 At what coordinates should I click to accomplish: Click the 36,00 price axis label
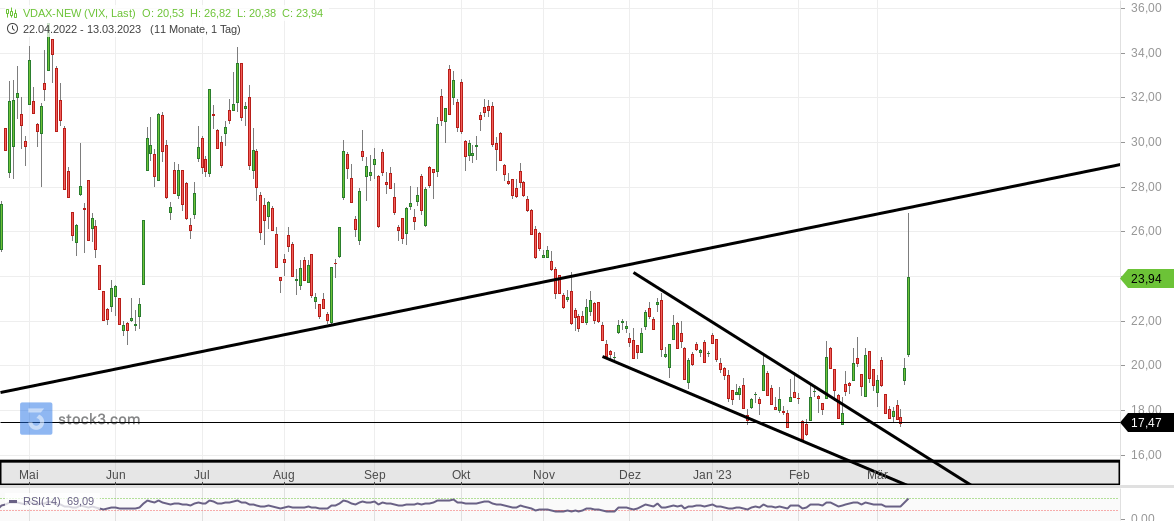1146,7
